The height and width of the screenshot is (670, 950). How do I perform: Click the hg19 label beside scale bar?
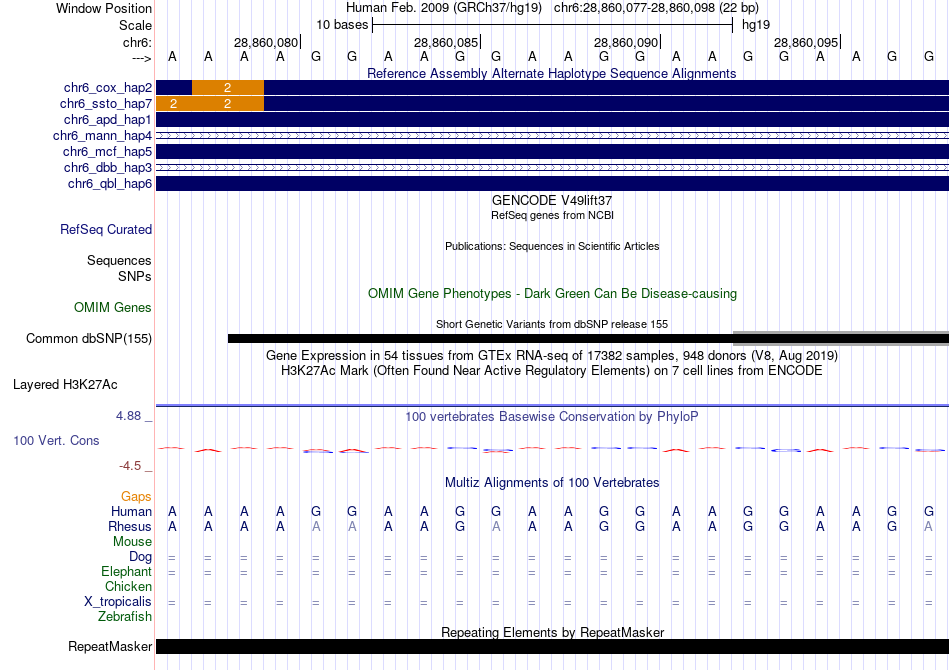pos(756,25)
